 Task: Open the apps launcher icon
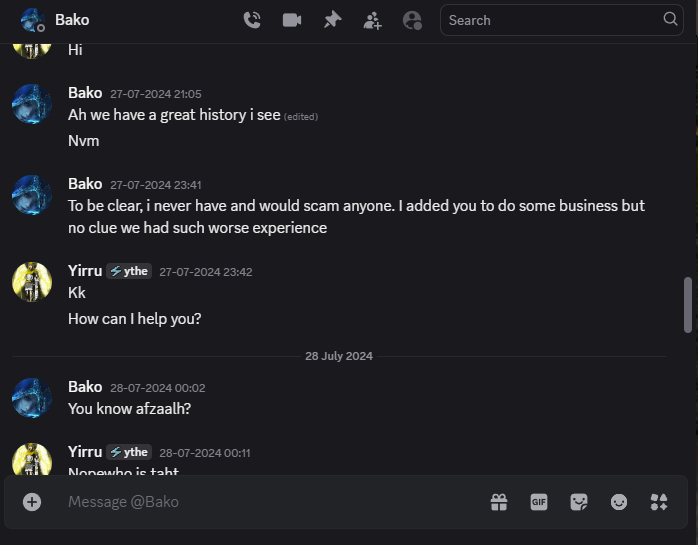(659, 502)
